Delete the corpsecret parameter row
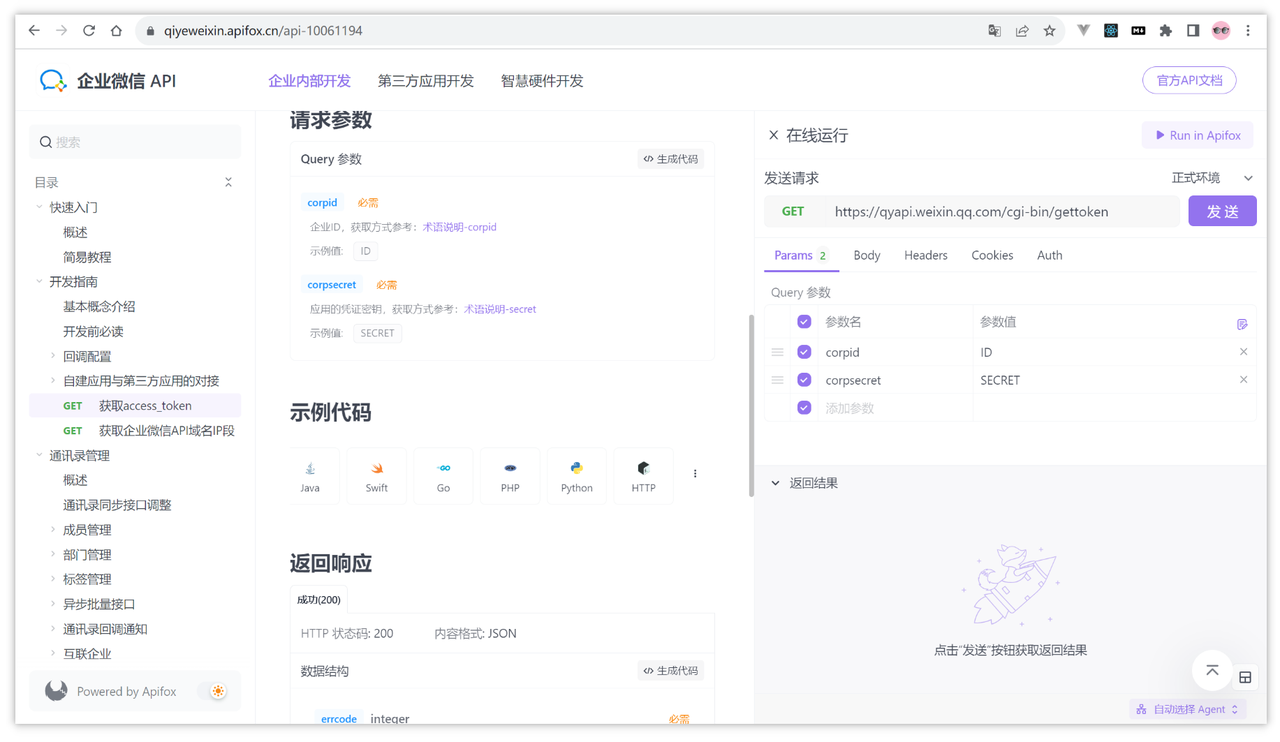Screen dimensions: 1280x742 1243,380
